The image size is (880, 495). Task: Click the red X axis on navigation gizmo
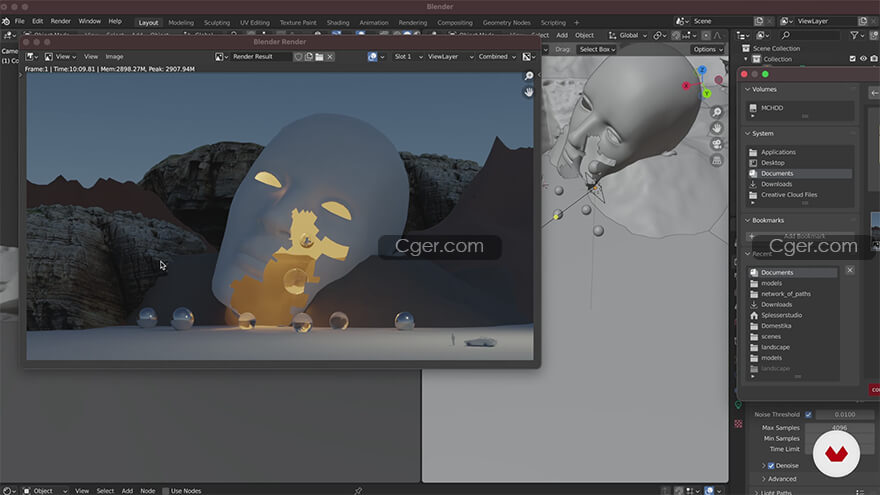click(x=686, y=85)
